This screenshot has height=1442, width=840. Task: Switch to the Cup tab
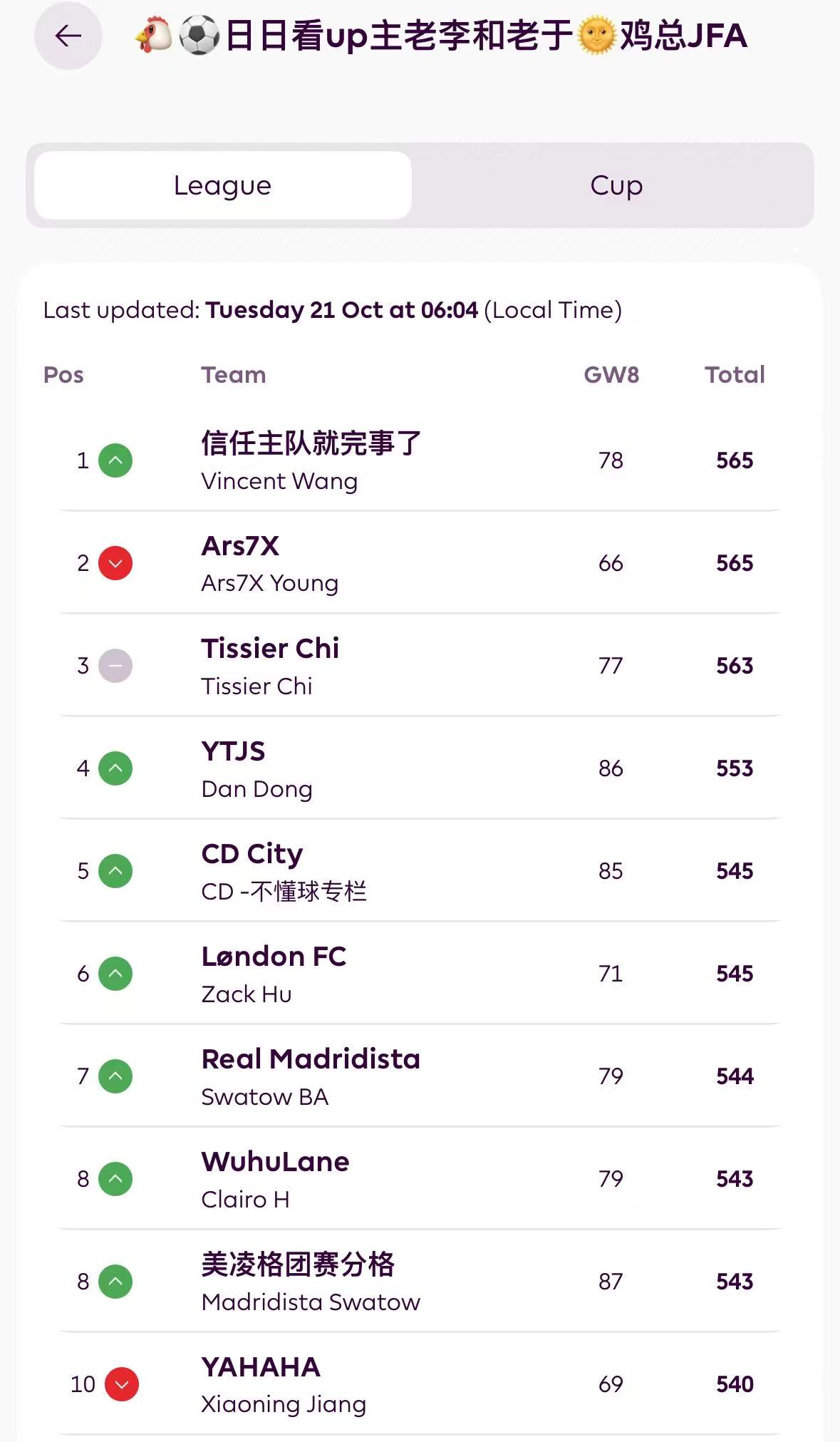click(x=616, y=185)
